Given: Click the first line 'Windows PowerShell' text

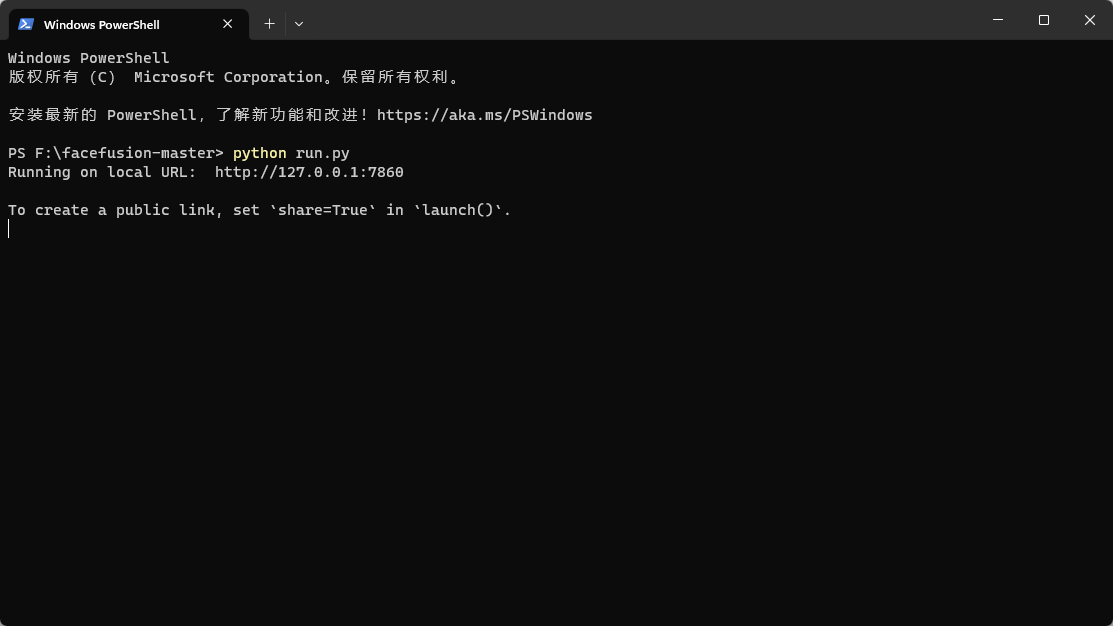Looking at the screenshot, I should [89, 58].
